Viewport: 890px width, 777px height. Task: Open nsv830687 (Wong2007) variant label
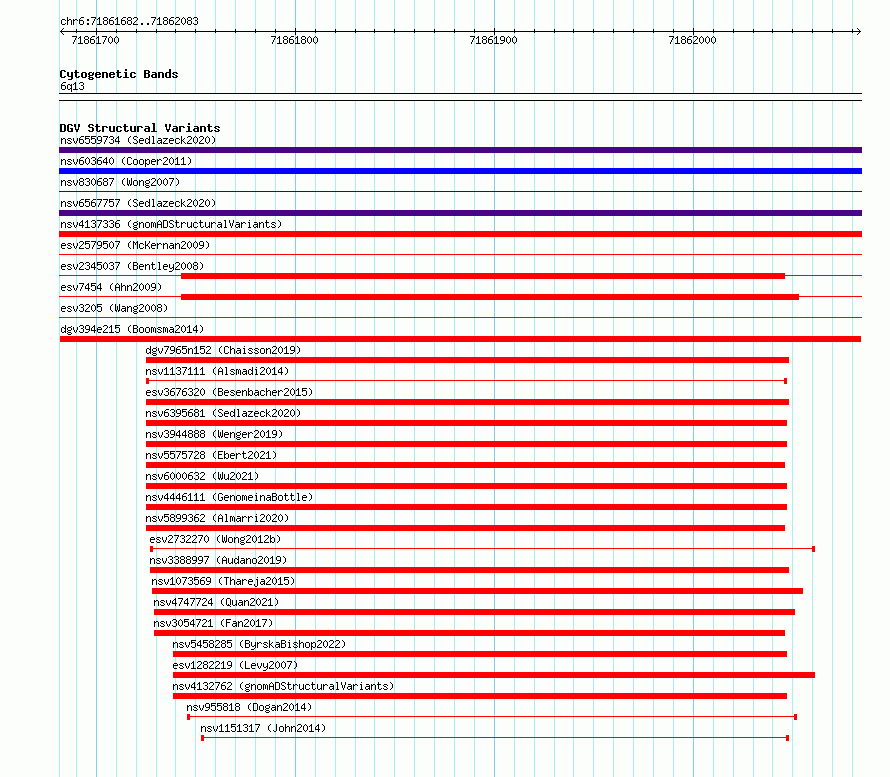[x=120, y=182]
